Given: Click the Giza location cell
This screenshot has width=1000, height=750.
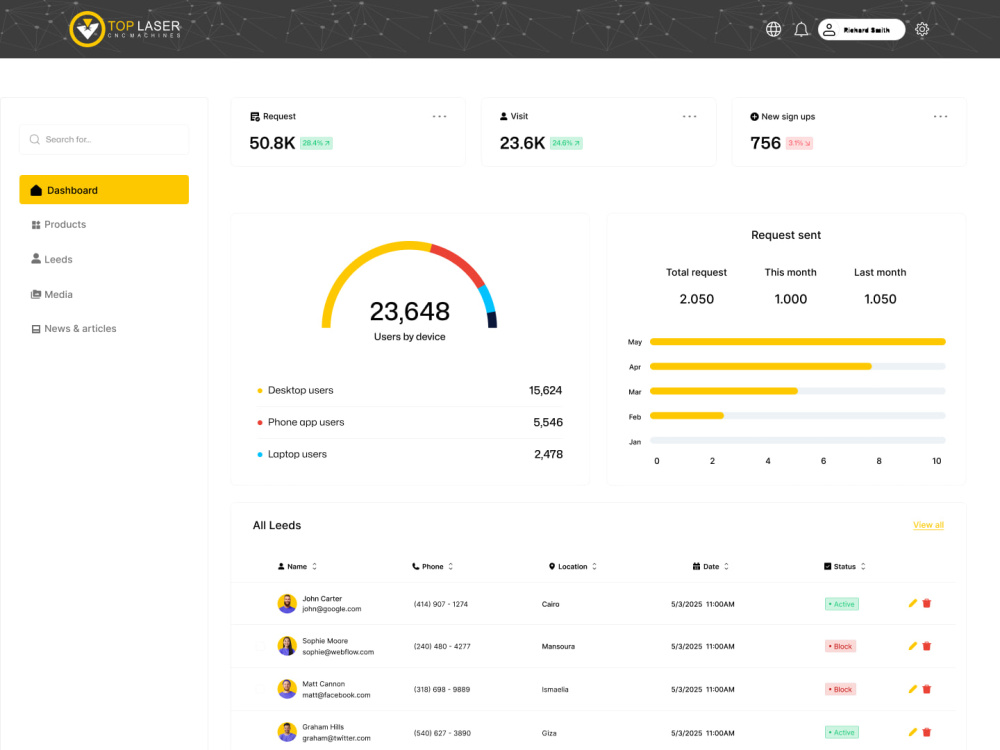Looking at the screenshot, I should coord(549,733).
